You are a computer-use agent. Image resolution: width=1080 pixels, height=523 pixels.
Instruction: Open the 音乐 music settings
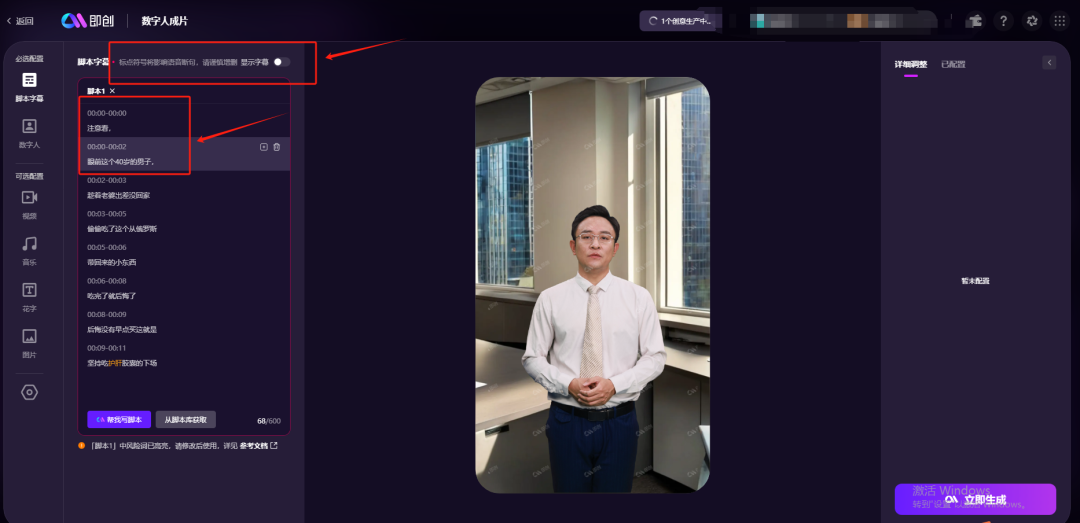tap(29, 248)
